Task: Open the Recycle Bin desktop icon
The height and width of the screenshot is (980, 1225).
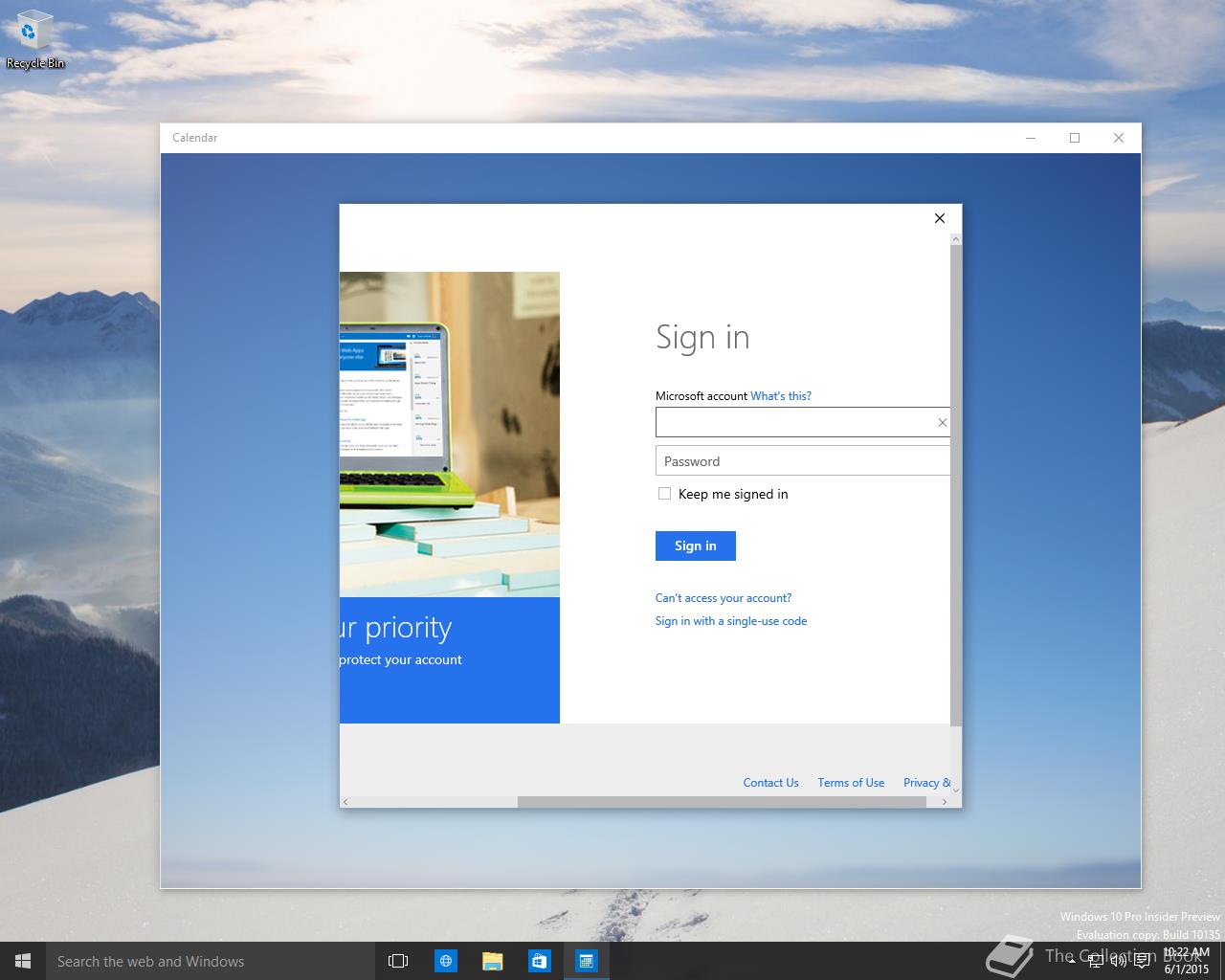Action: point(34,41)
